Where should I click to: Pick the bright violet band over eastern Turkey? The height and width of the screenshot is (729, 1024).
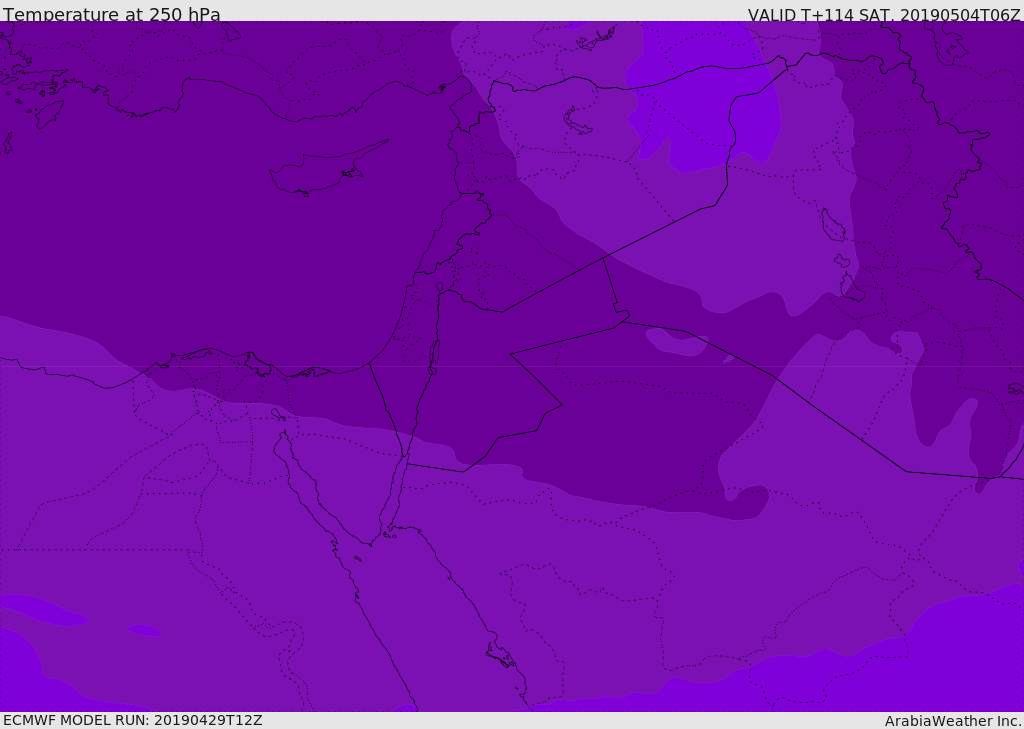(700, 110)
